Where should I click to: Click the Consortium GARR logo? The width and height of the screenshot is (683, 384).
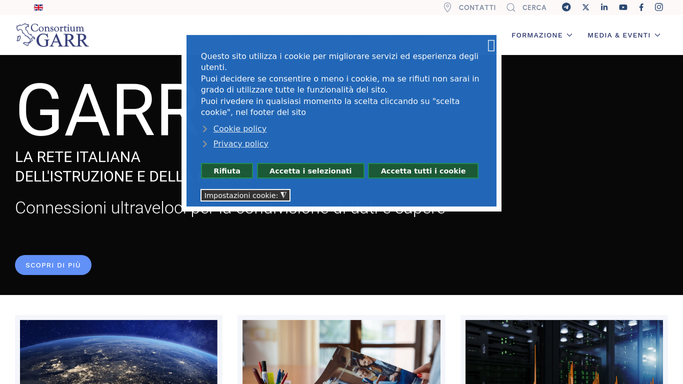pyautogui.click(x=52, y=35)
